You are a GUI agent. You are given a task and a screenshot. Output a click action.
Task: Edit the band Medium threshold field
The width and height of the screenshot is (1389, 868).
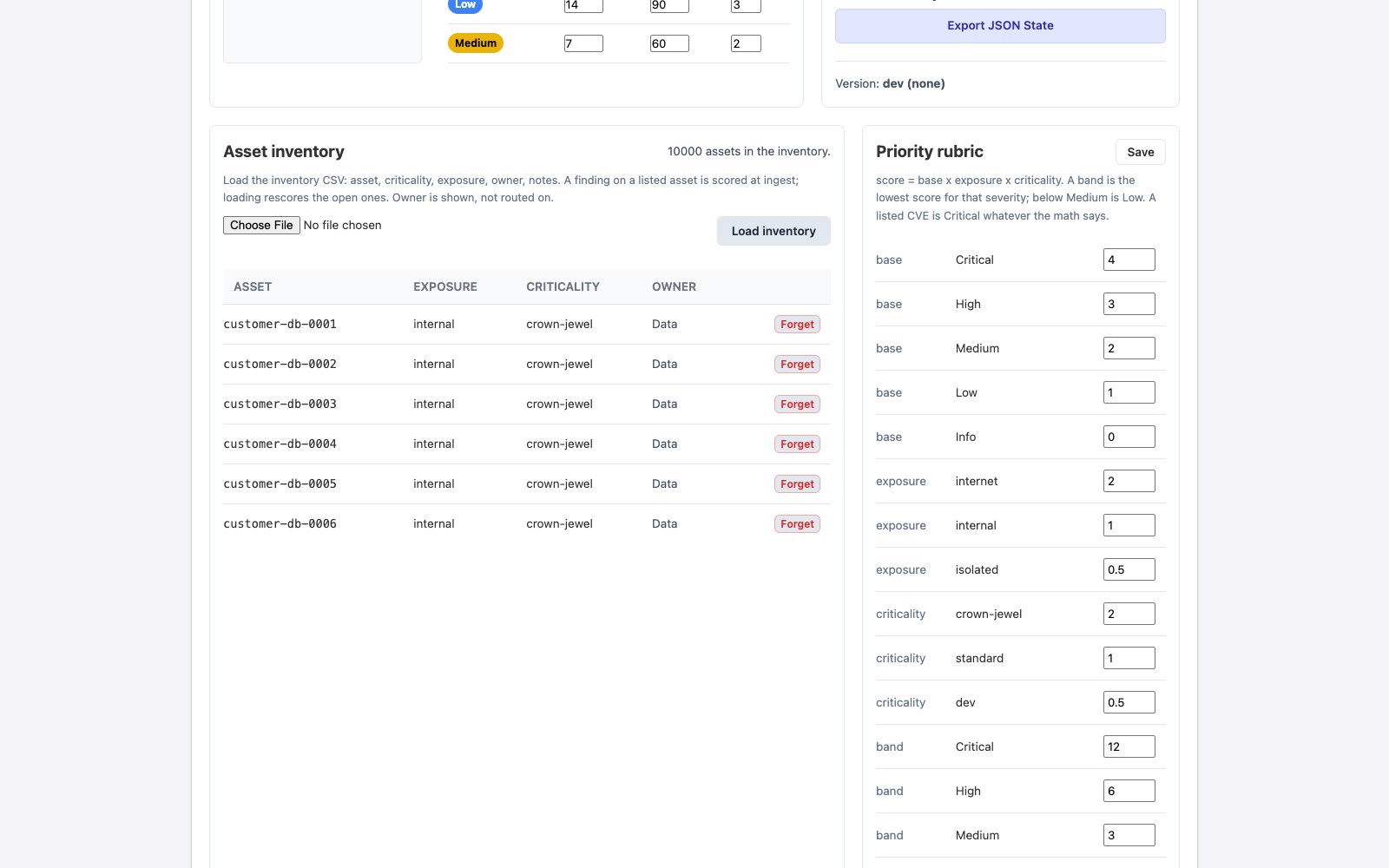(x=1129, y=835)
